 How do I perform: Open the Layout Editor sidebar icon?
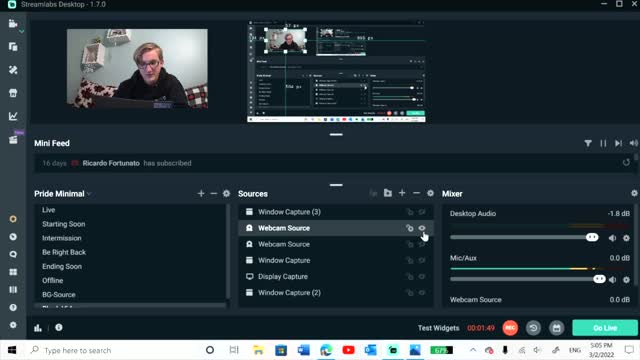pos(13,47)
